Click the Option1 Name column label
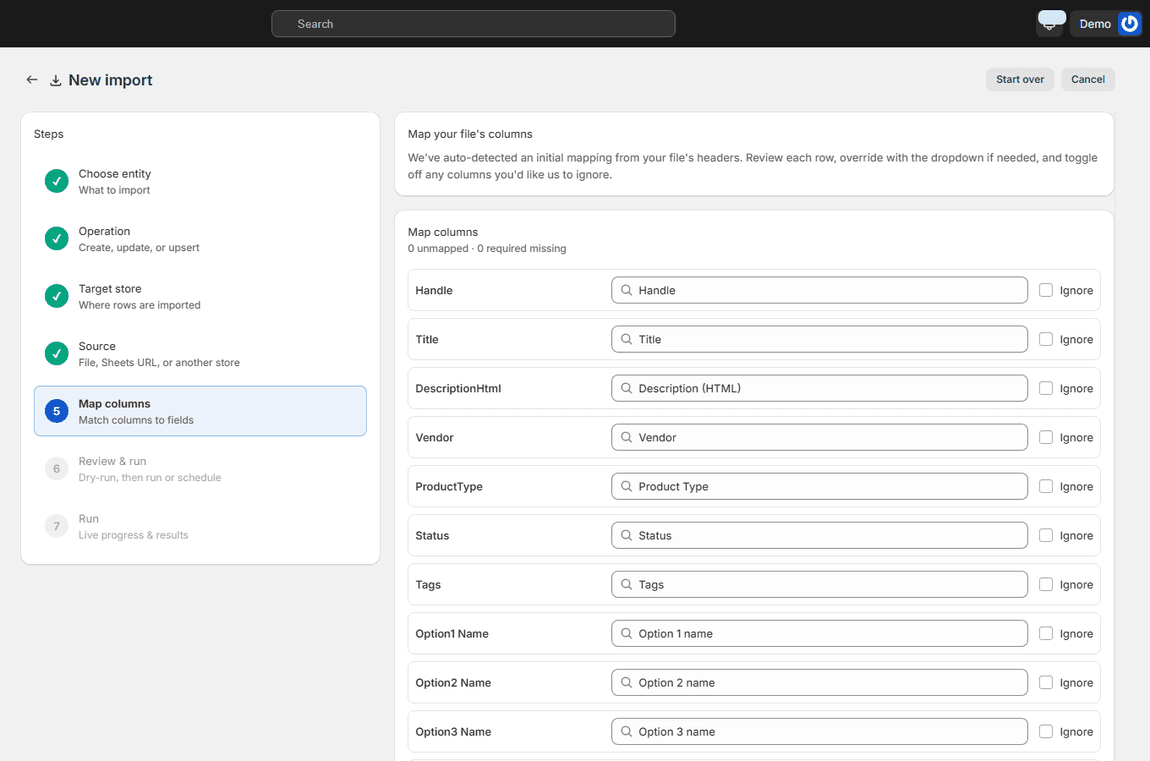Viewport: 1150px width, 761px height. (452, 633)
